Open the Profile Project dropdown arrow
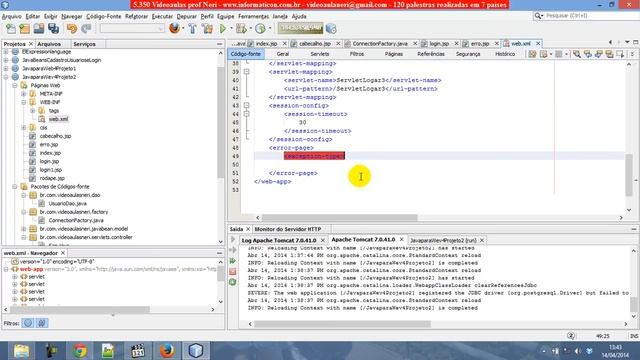Image resolution: width=640 pixels, height=360 pixels. pos(269,29)
